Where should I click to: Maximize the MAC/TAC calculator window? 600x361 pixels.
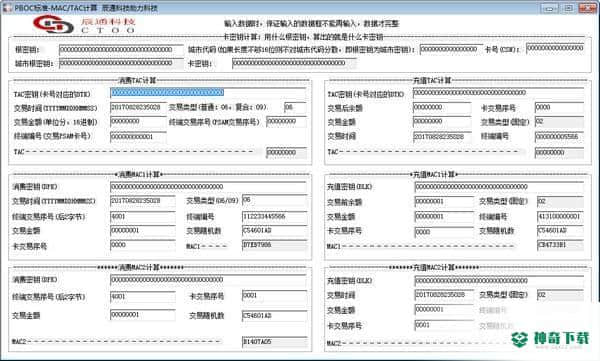click(x=568, y=8)
